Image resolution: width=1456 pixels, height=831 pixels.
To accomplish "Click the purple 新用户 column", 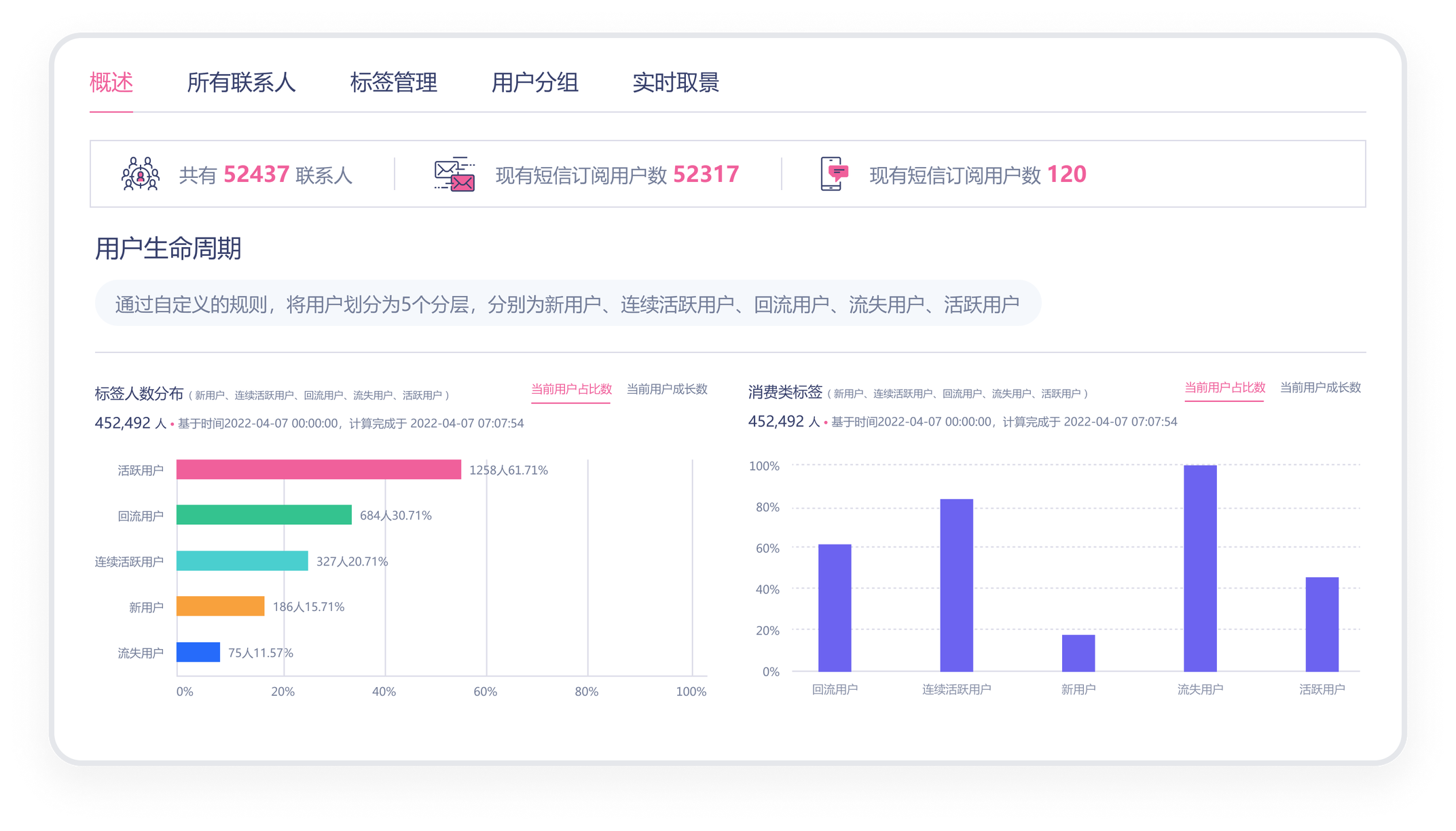I will (x=1078, y=653).
